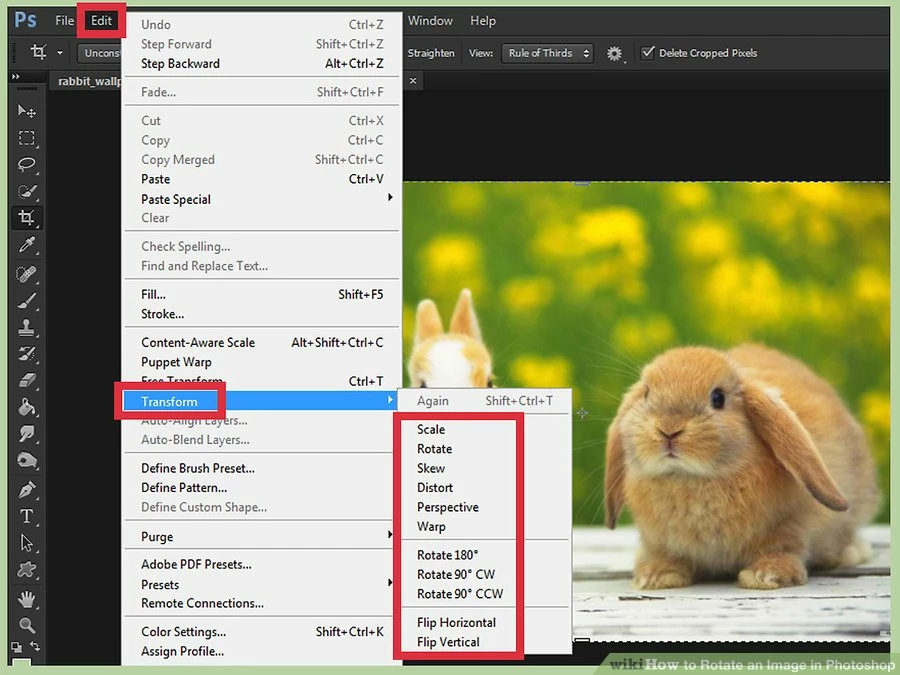900x675 pixels.
Task: Open crop tool preset picker arrow
Action: coord(60,53)
